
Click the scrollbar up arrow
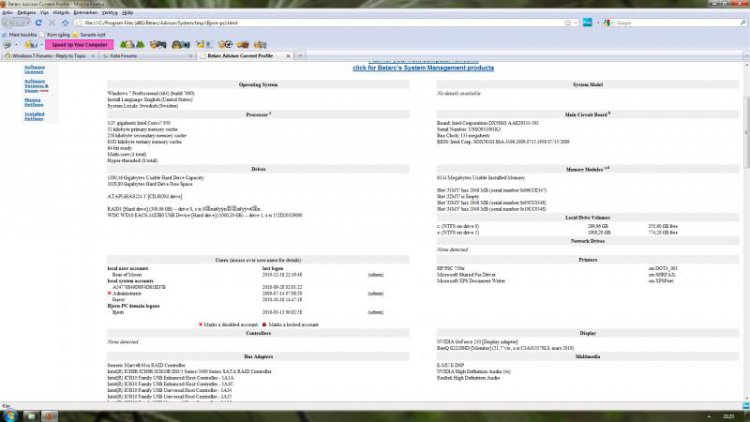[747, 65]
